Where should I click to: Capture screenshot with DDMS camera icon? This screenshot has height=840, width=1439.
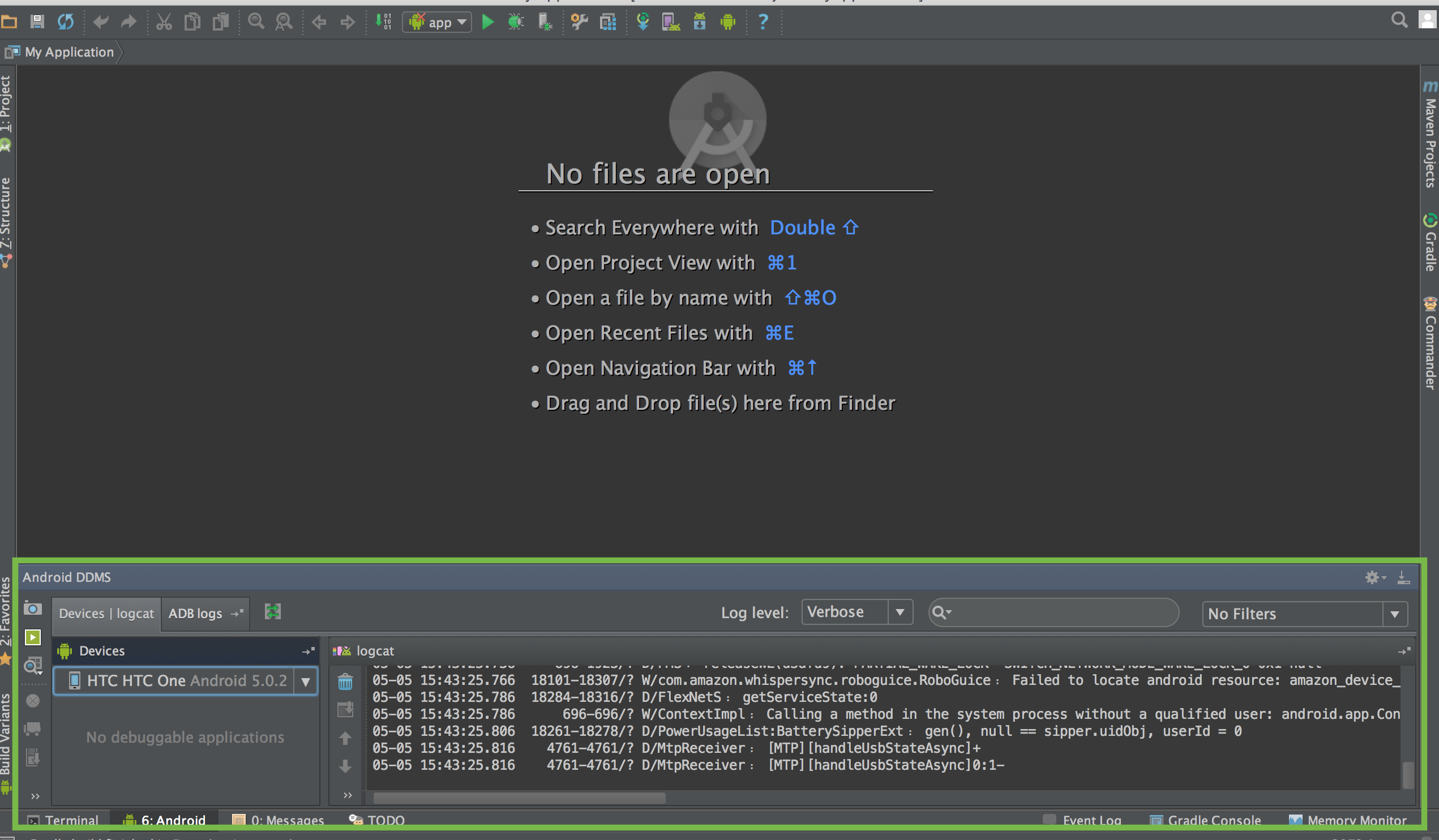pyautogui.click(x=32, y=608)
